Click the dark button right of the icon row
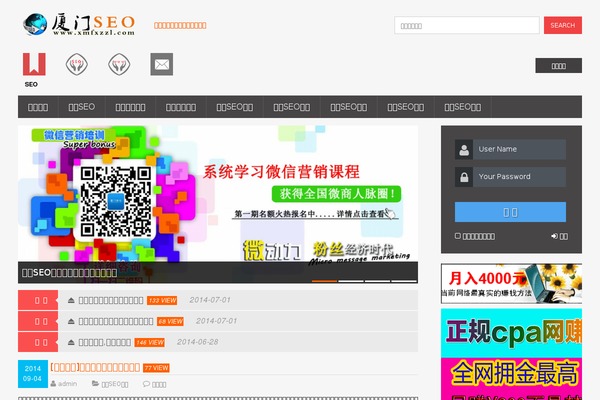Viewport: 600px width, 400px height. tap(558, 66)
